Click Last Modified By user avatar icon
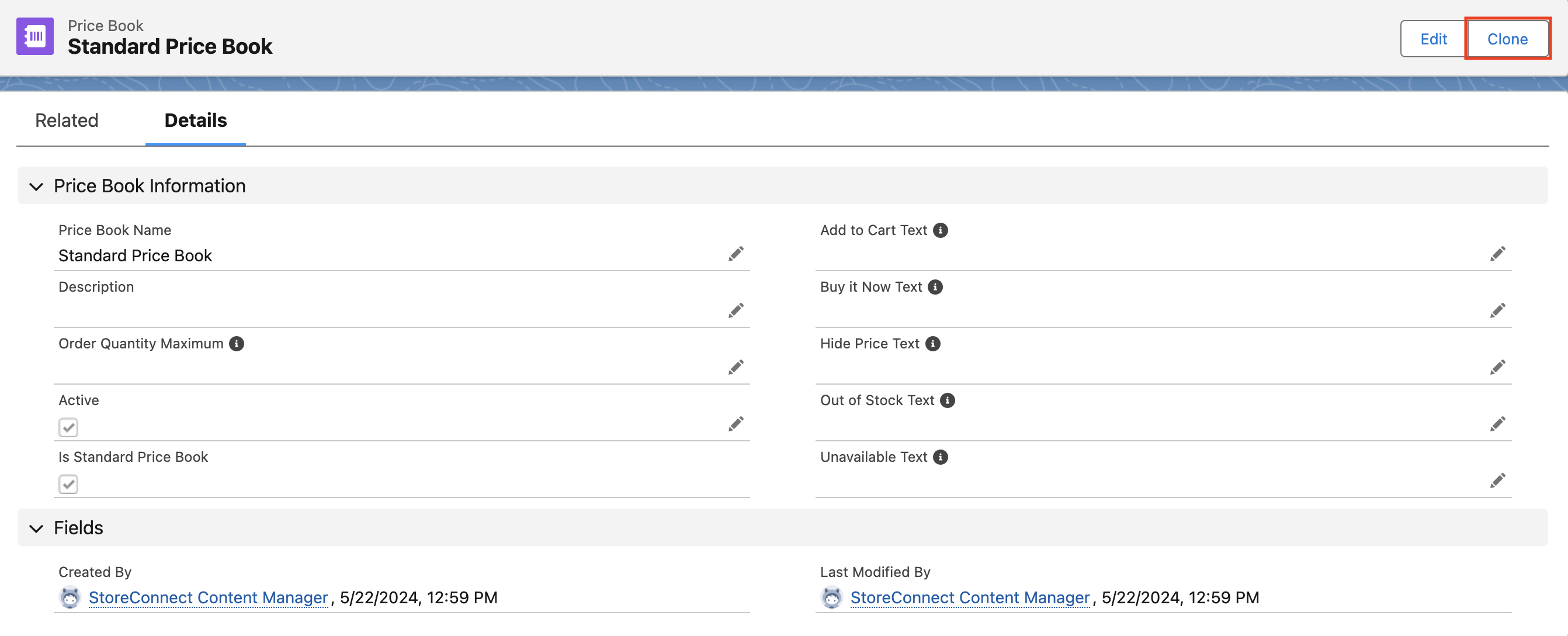 pyautogui.click(x=831, y=597)
